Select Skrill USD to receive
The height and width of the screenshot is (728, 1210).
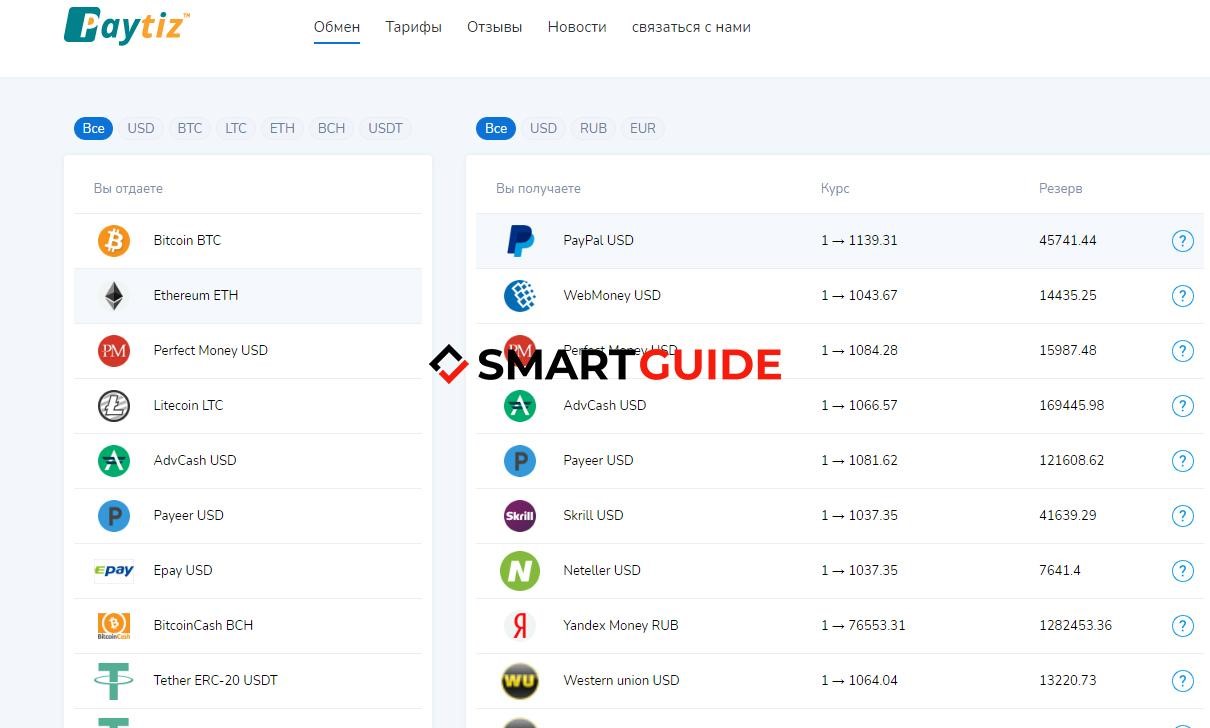840,516
